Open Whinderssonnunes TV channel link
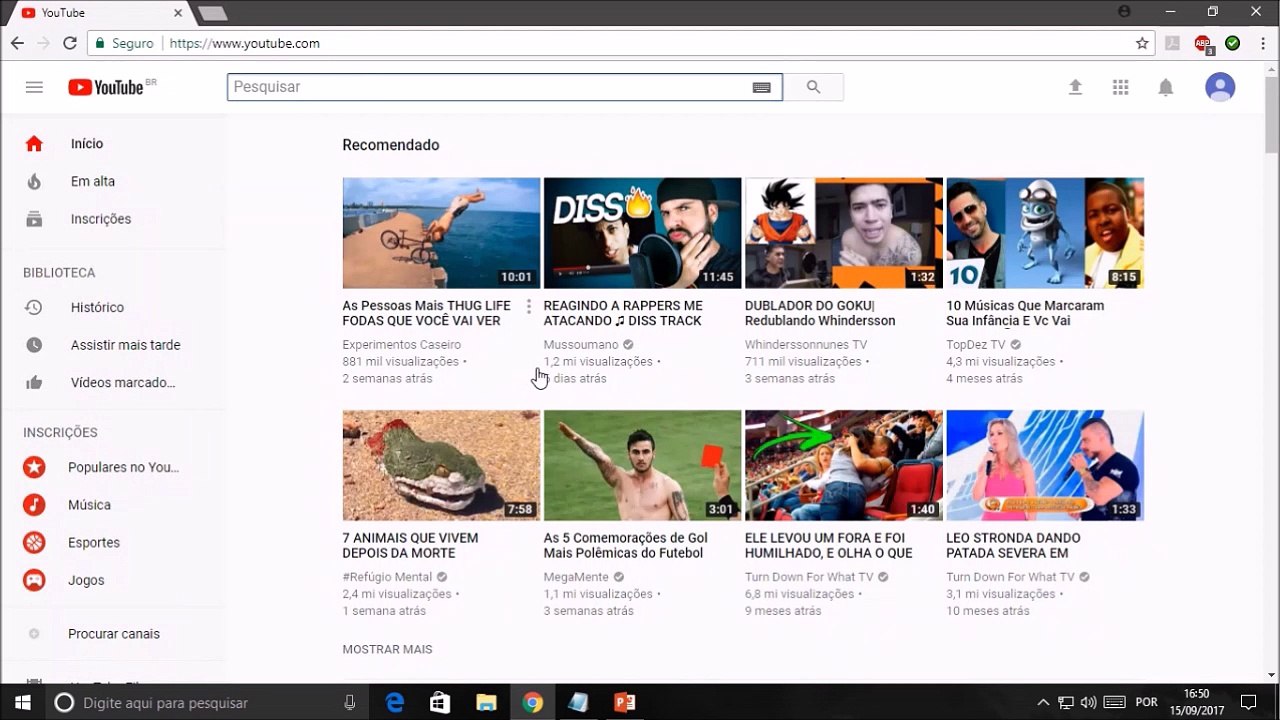1280x720 pixels. pyautogui.click(x=806, y=345)
